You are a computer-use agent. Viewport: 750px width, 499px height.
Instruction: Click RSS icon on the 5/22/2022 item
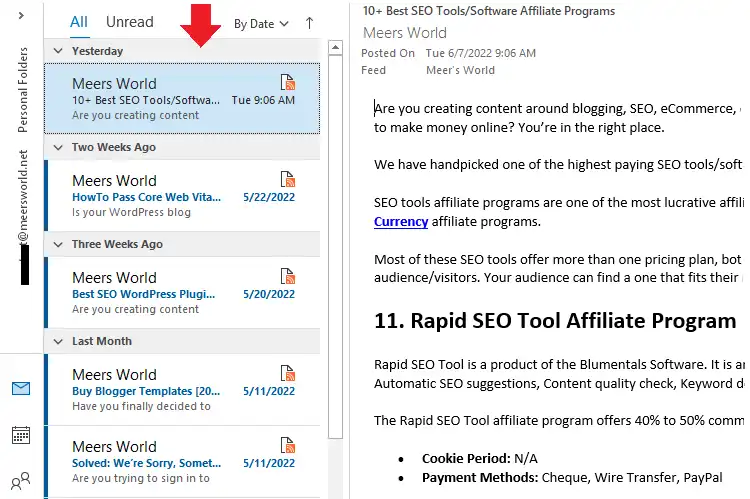[x=287, y=179]
